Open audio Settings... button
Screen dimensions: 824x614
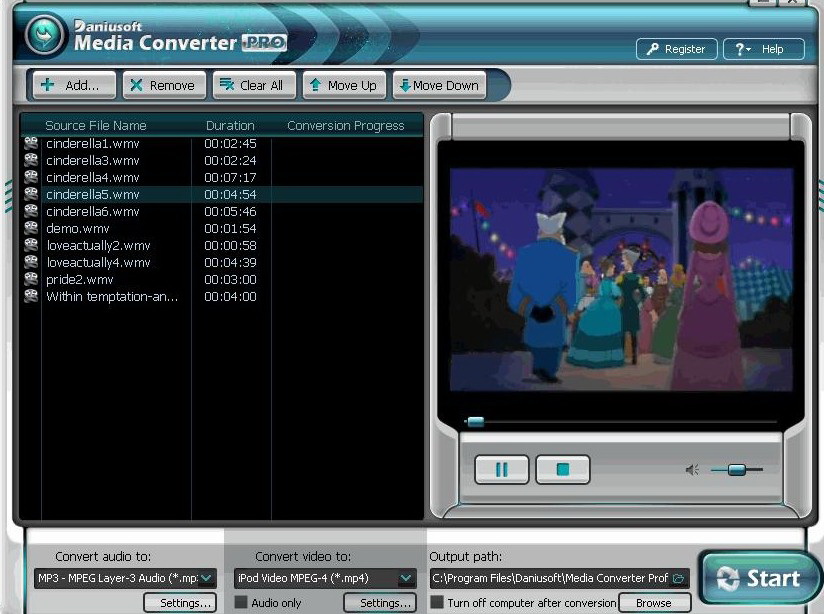pos(180,602)
